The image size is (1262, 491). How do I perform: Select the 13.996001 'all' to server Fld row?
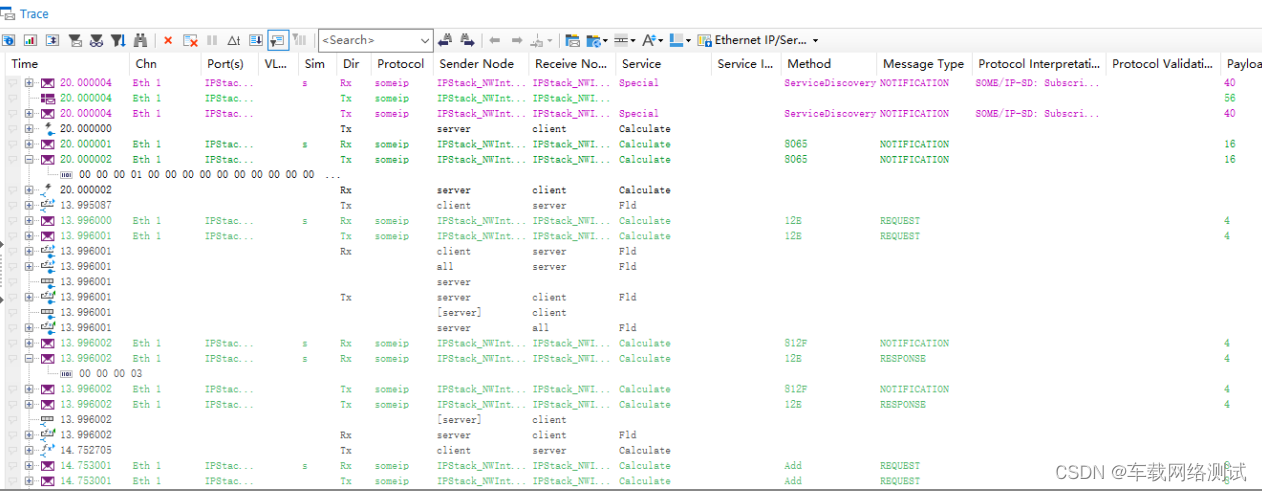pos(630,267)
